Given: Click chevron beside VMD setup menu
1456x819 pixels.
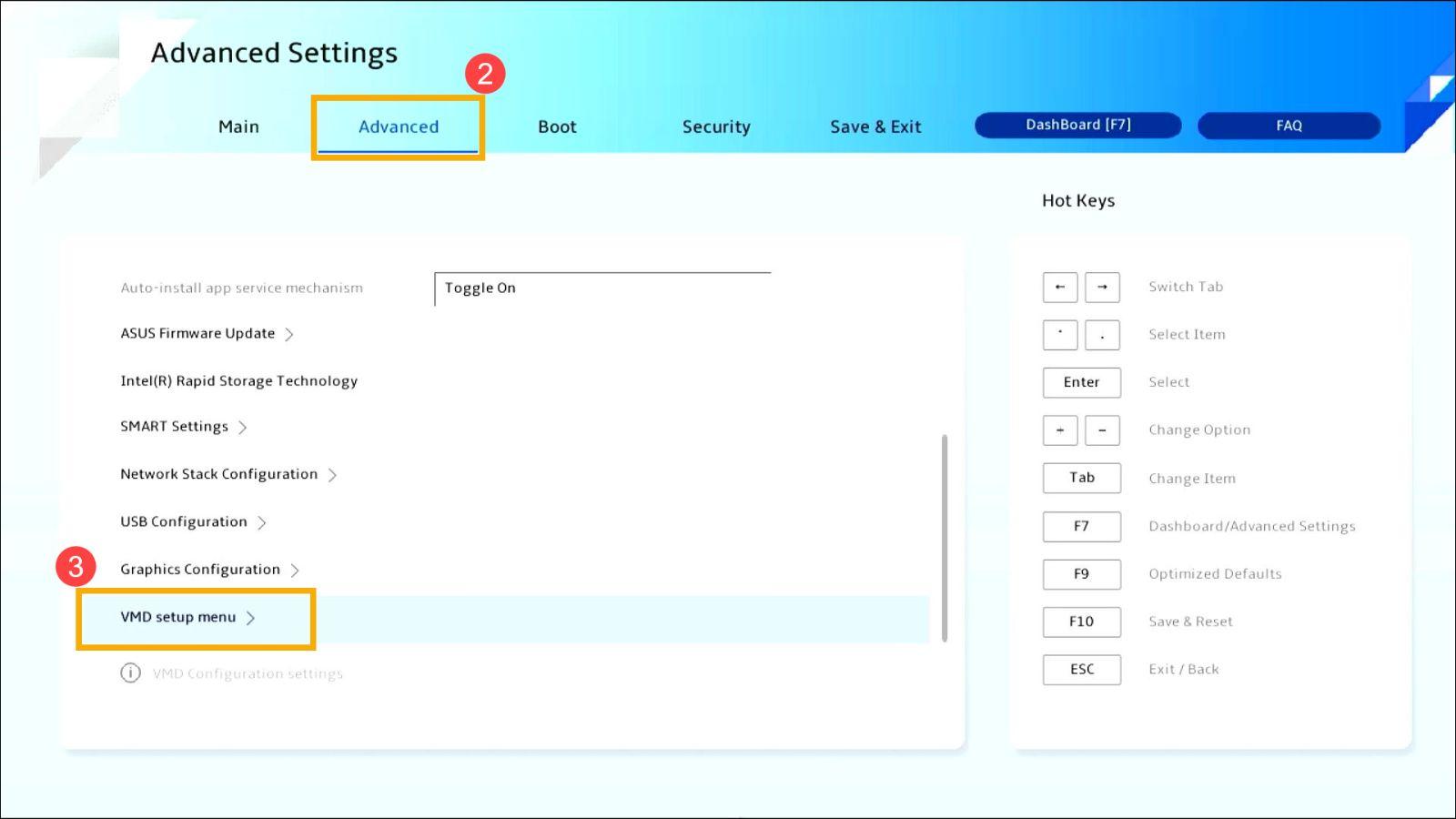Looking at the screenshot, I should (250, 618).
